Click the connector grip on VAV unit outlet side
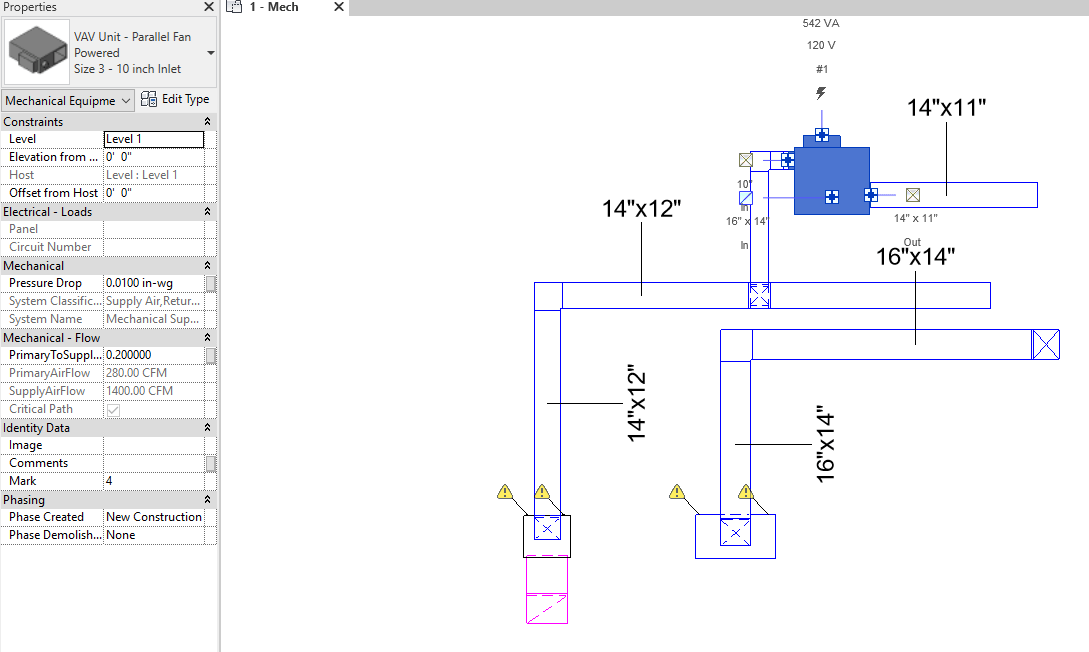 (871, 195)
